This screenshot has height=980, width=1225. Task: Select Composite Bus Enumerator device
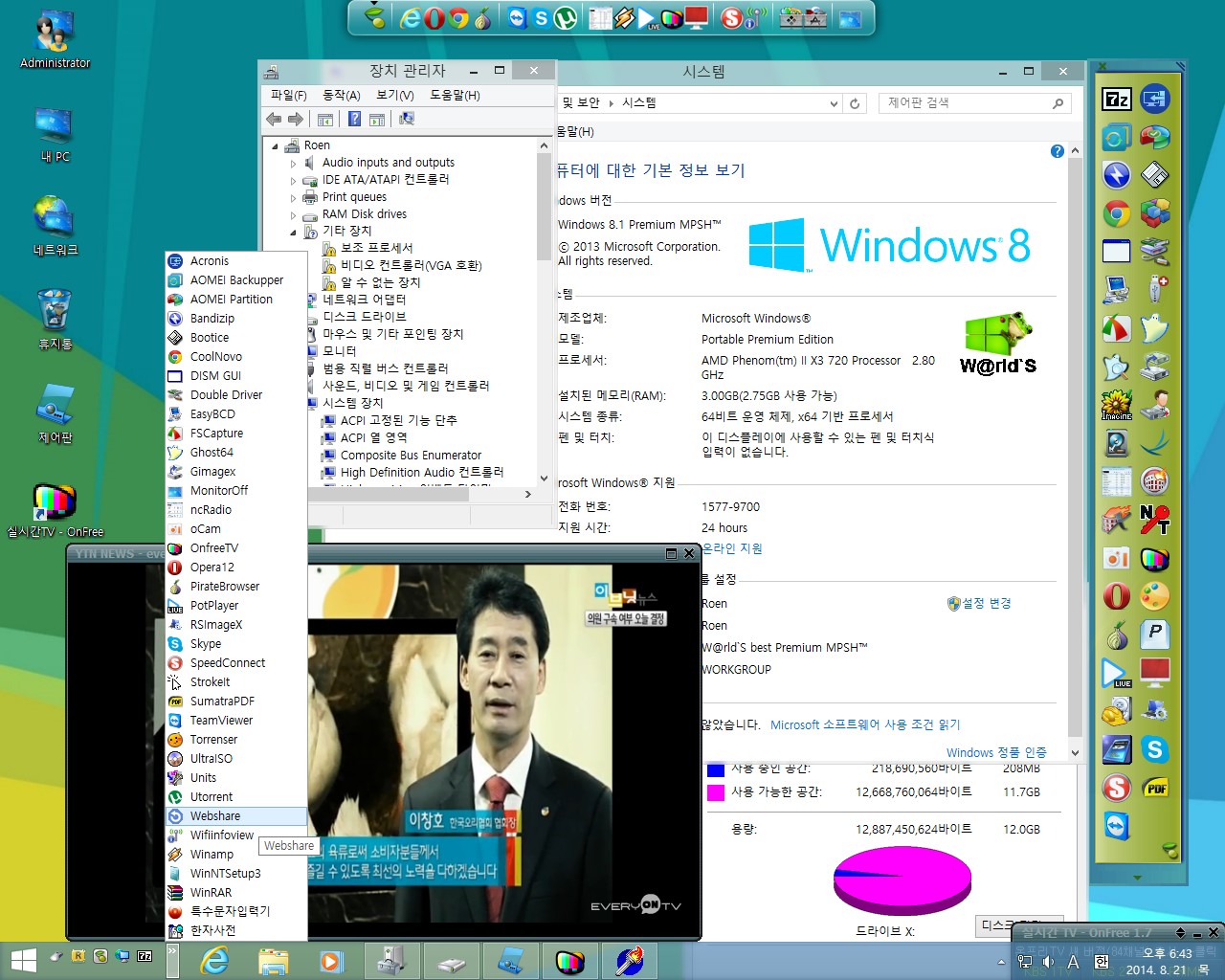click(411, 456)
